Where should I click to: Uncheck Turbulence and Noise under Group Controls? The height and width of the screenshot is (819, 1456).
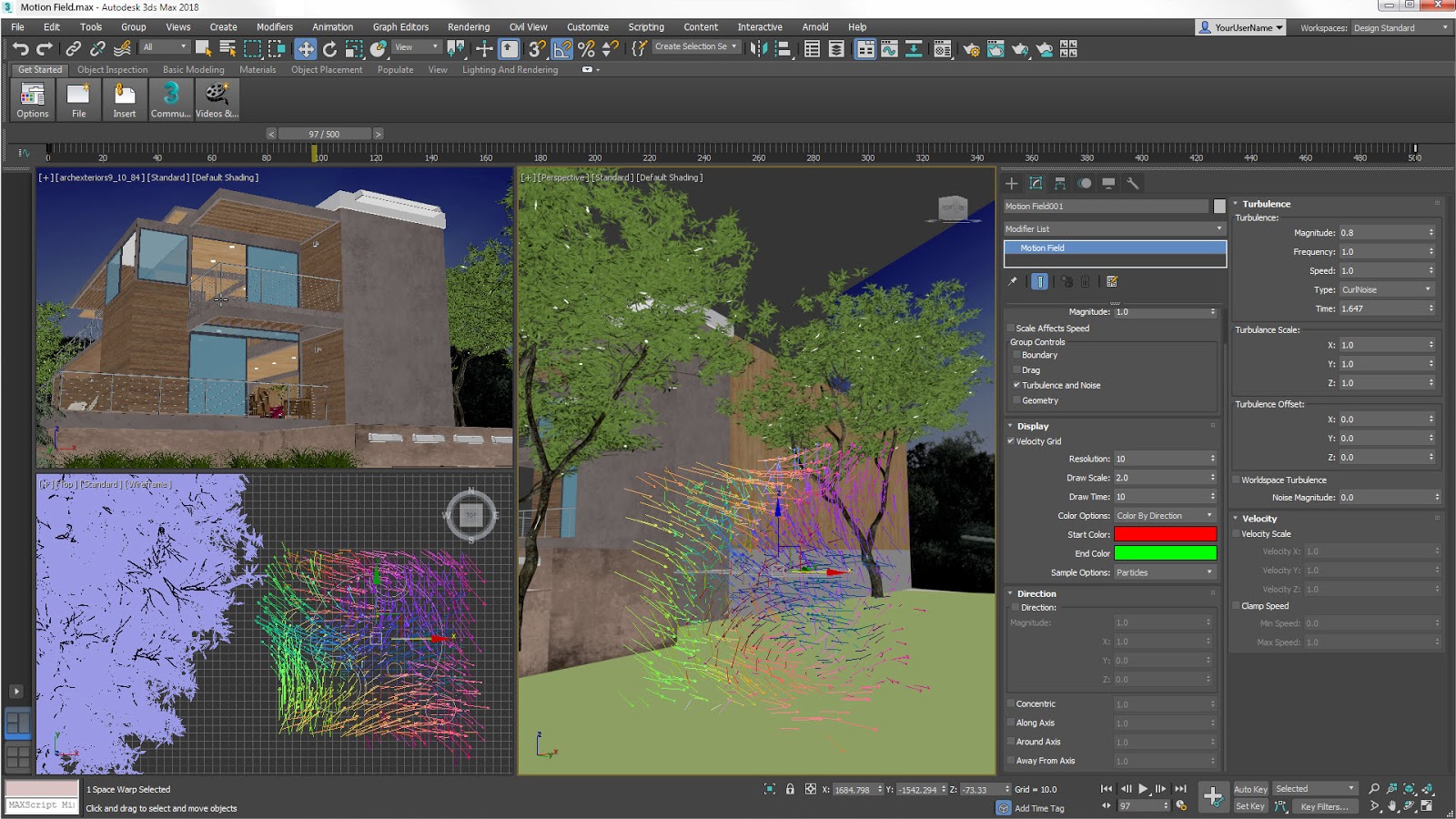click(1017, 385)
